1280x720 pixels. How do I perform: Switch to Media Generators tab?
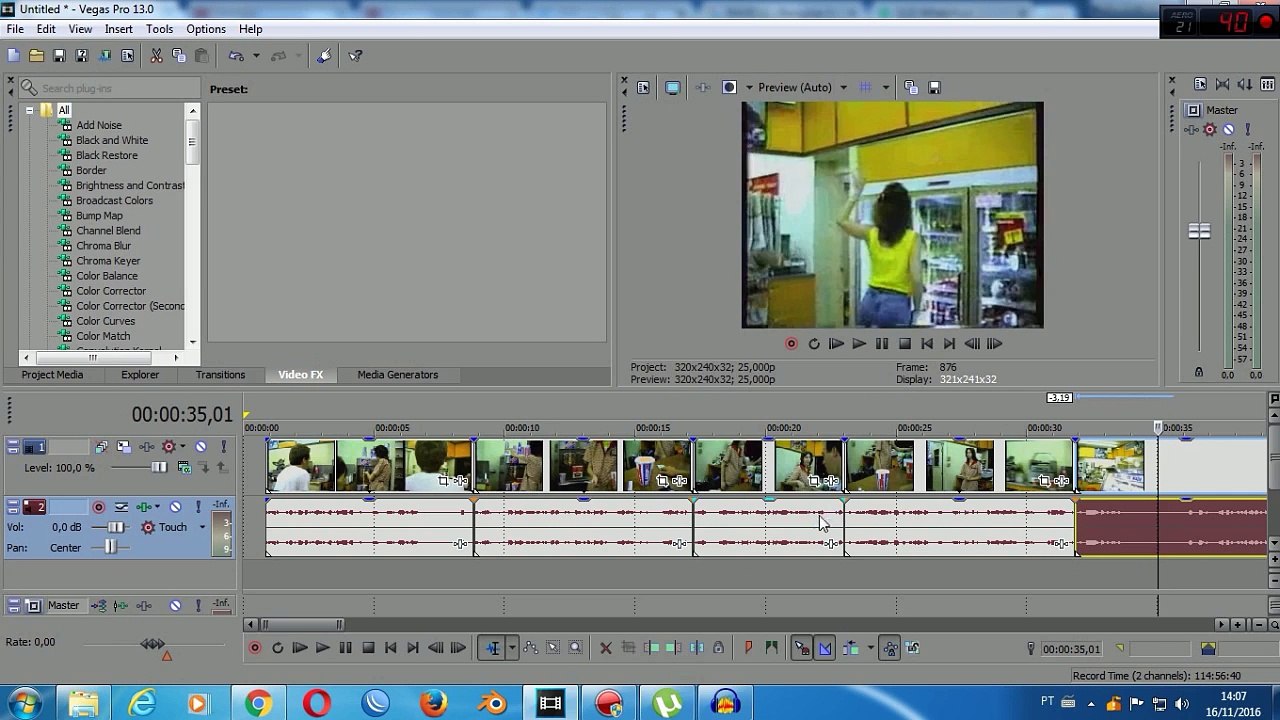[x=398, y=374]
